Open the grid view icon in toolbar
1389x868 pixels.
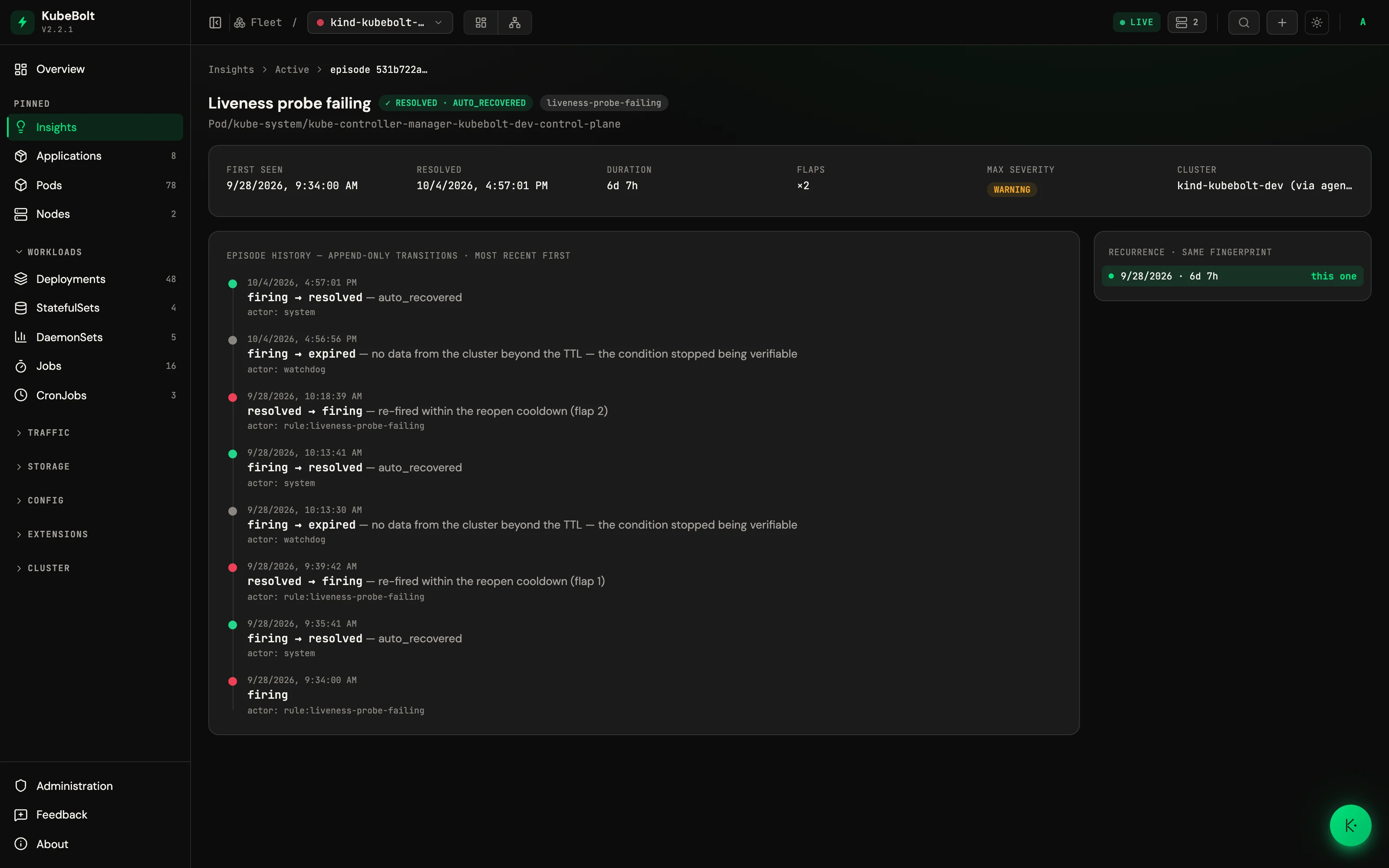coord(481,23)
